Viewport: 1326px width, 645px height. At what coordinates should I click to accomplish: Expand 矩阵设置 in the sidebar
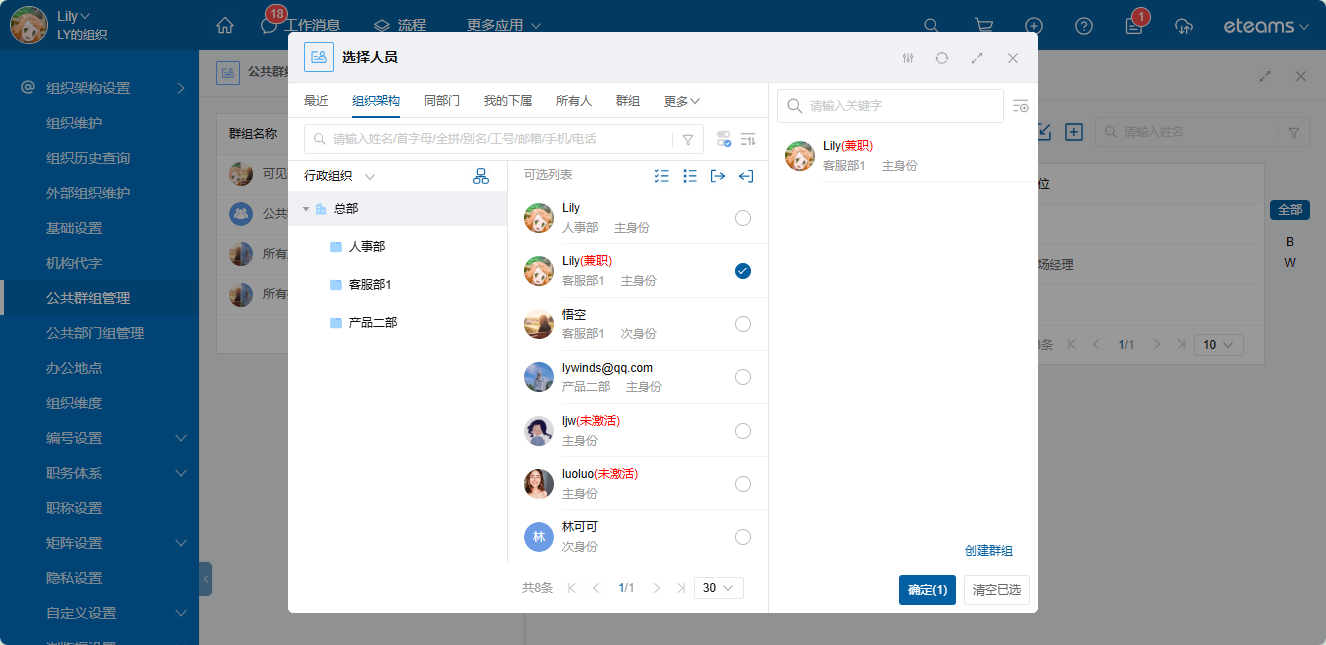click(181, 543)
